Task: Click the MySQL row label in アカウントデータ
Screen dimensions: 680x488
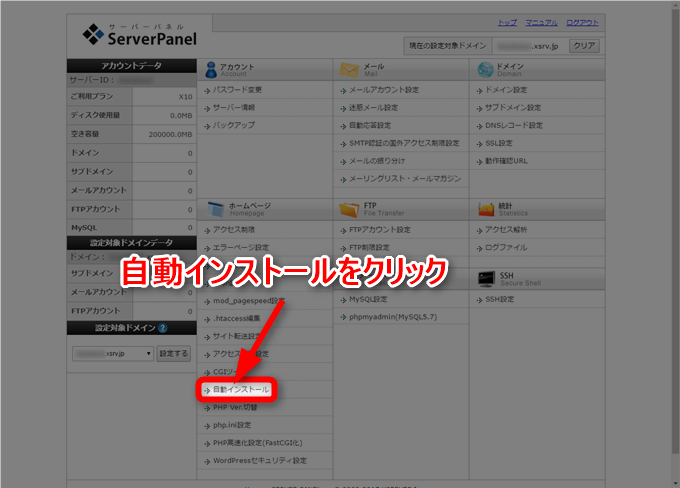Action: coord(84,228)
